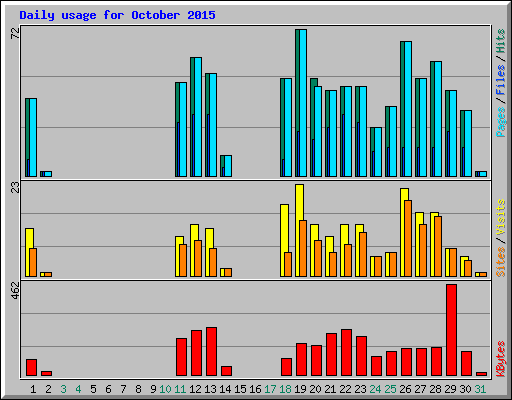Click the cyan hits bar for day 12

(x=198, y=117)
